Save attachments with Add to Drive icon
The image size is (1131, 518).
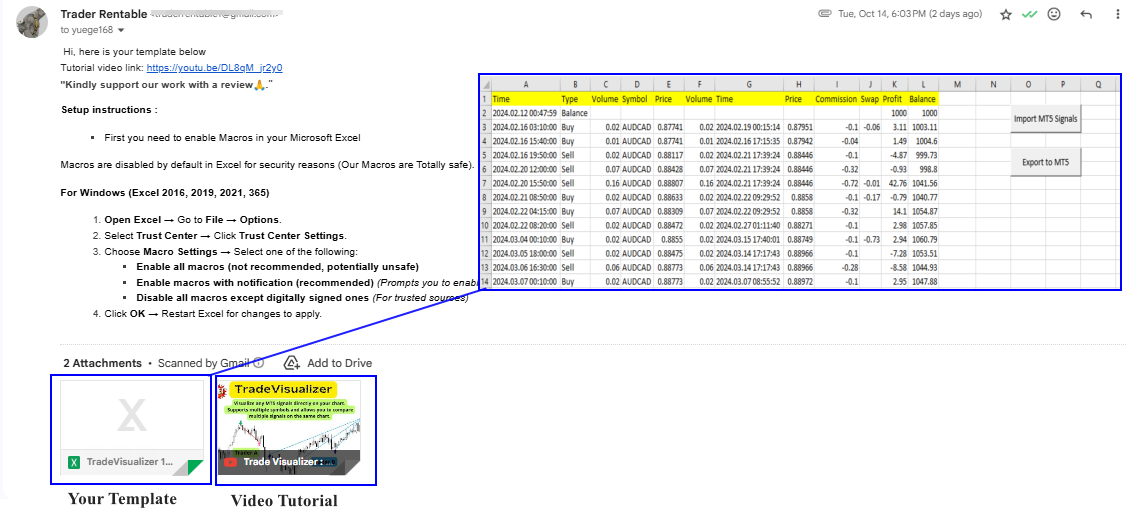(x=291, y=362)
